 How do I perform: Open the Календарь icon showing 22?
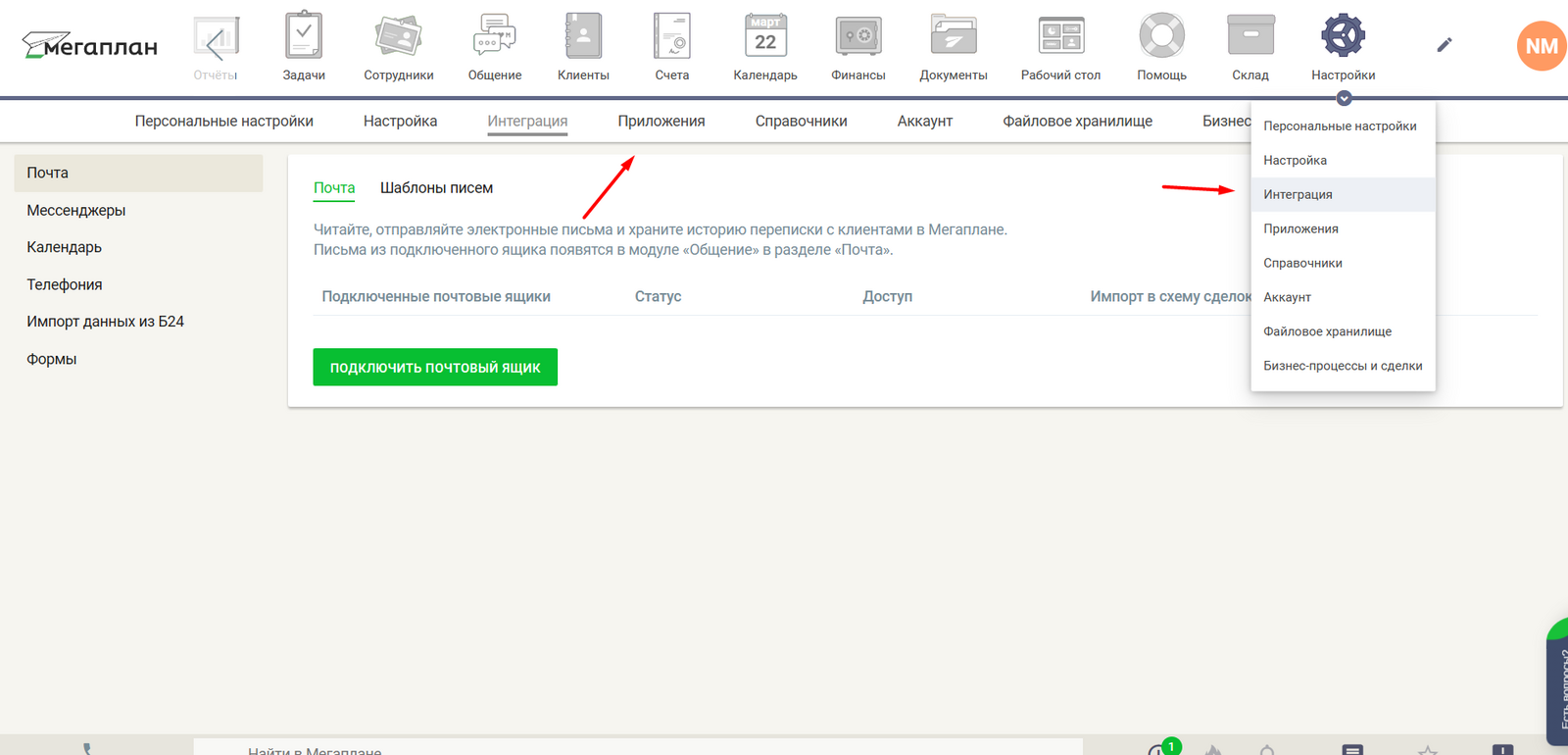(765, 37)
